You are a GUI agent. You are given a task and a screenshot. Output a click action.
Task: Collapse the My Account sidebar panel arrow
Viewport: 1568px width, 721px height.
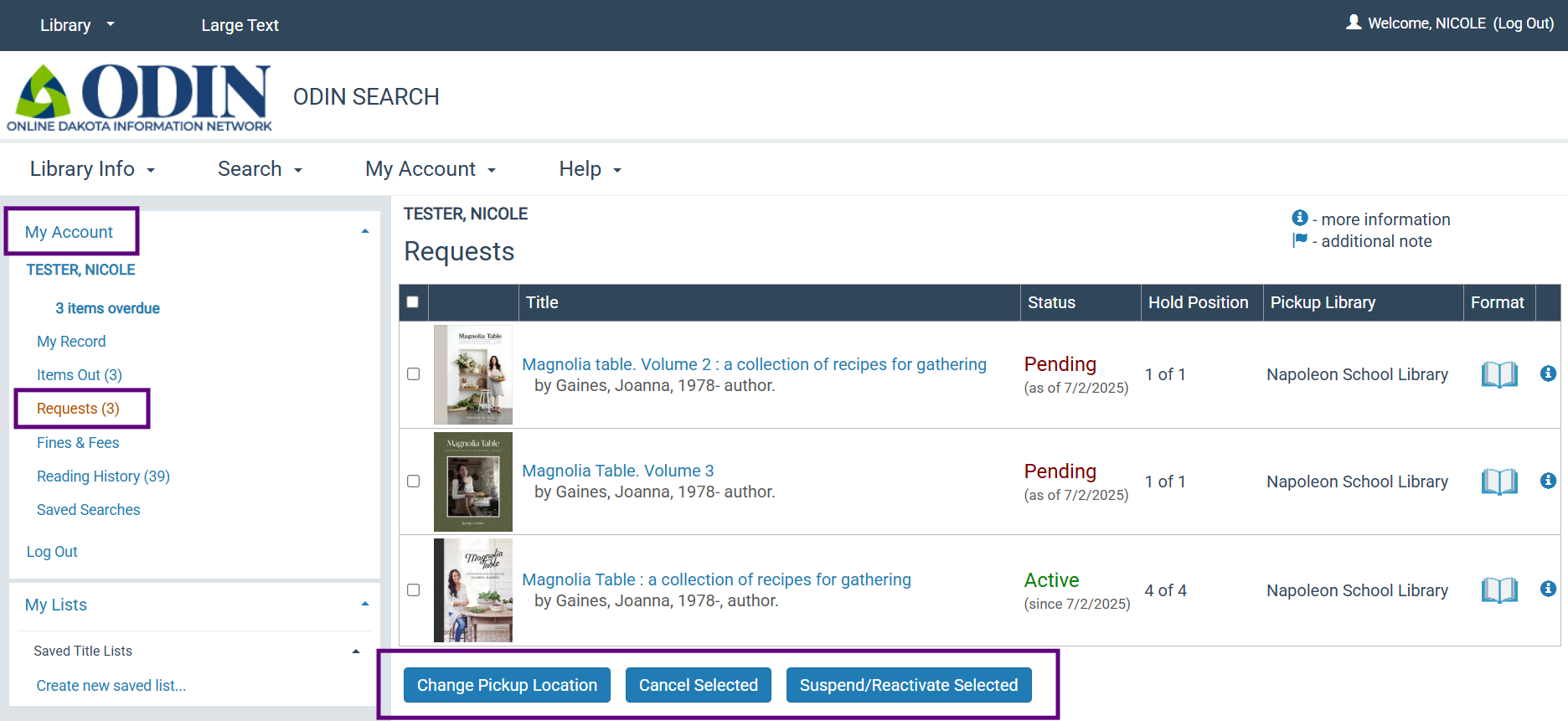365,231
